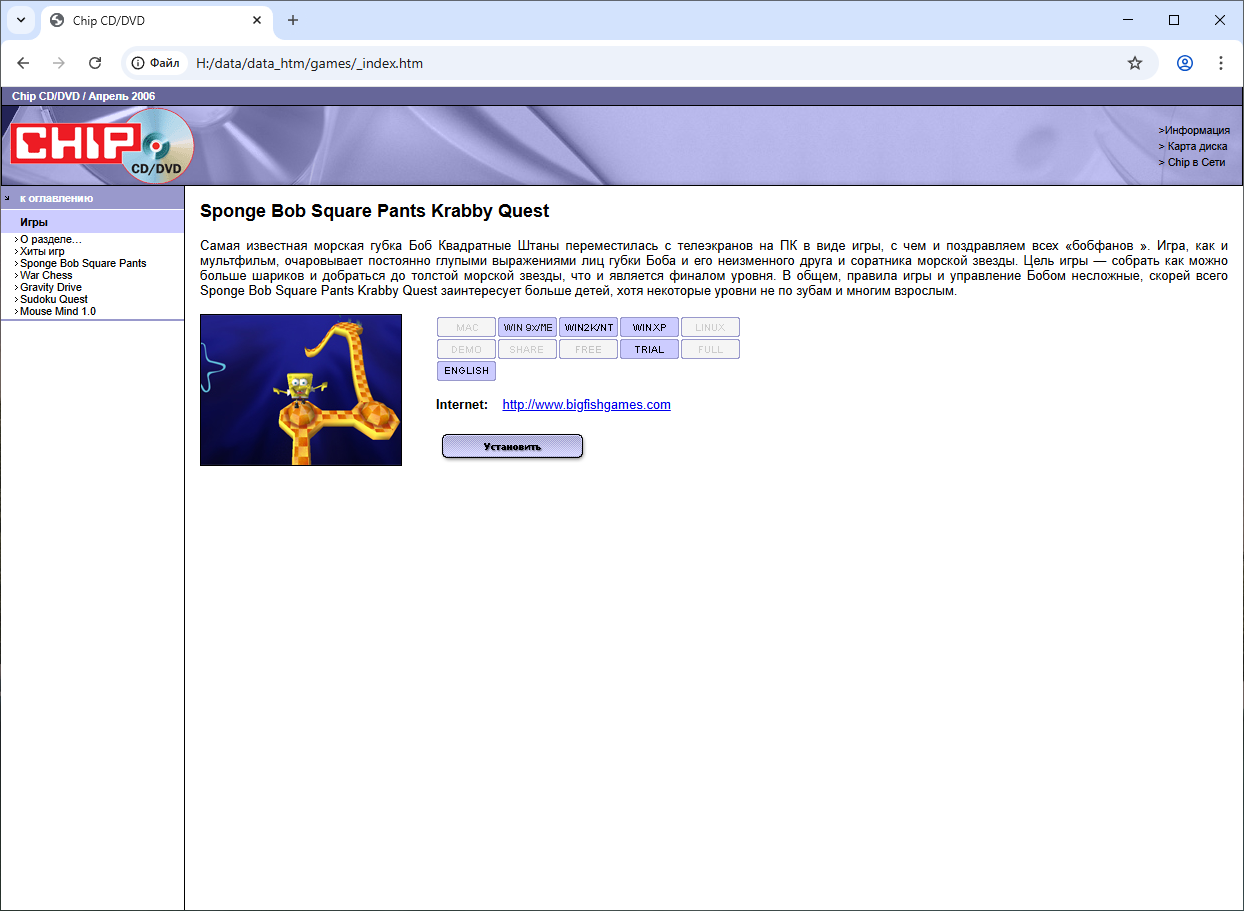The height and width of the screenshot is (911, 1244).
Task: Click the SHARE license badge
Action: point(528,349)
